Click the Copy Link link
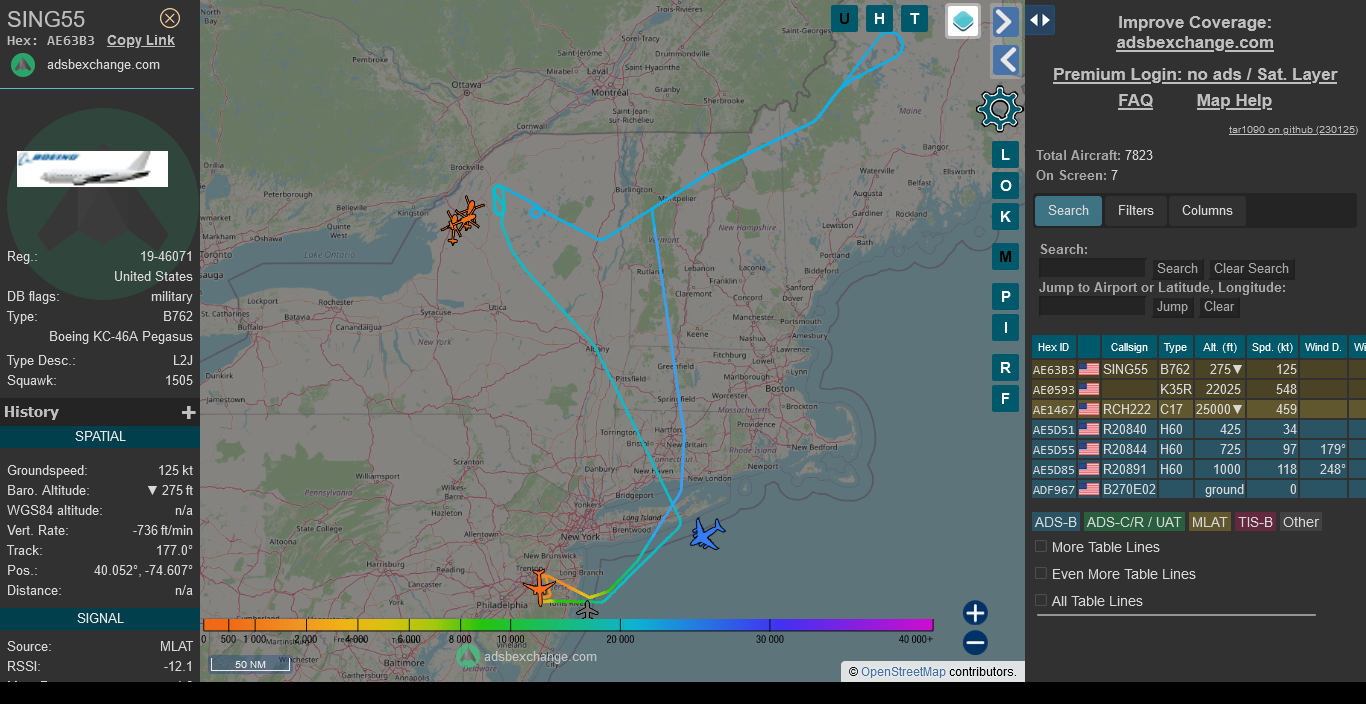The height and width of the screenshot is (704, 1366). point(141,41)
